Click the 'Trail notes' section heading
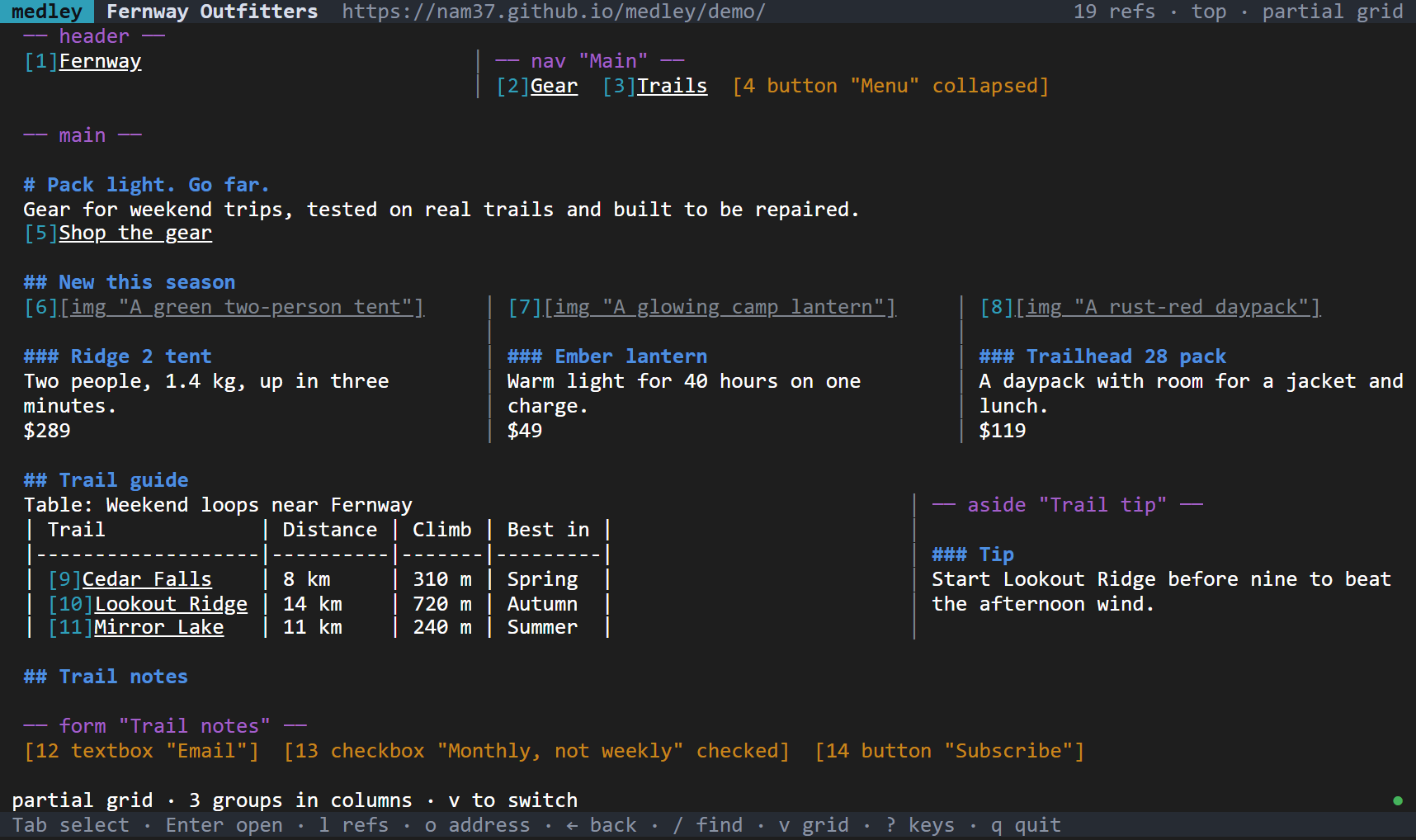Image resolution: width=1416 pixels, height=840 pixels. [106, 677]
